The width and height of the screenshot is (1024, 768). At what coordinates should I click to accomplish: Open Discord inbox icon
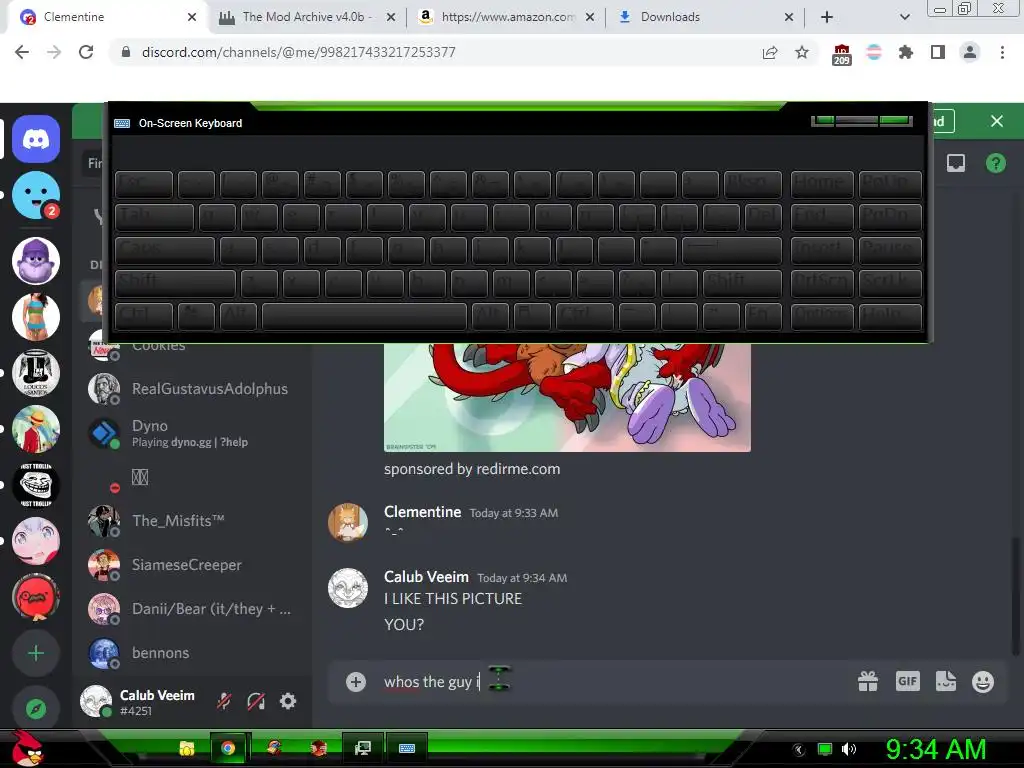(956, 163)
